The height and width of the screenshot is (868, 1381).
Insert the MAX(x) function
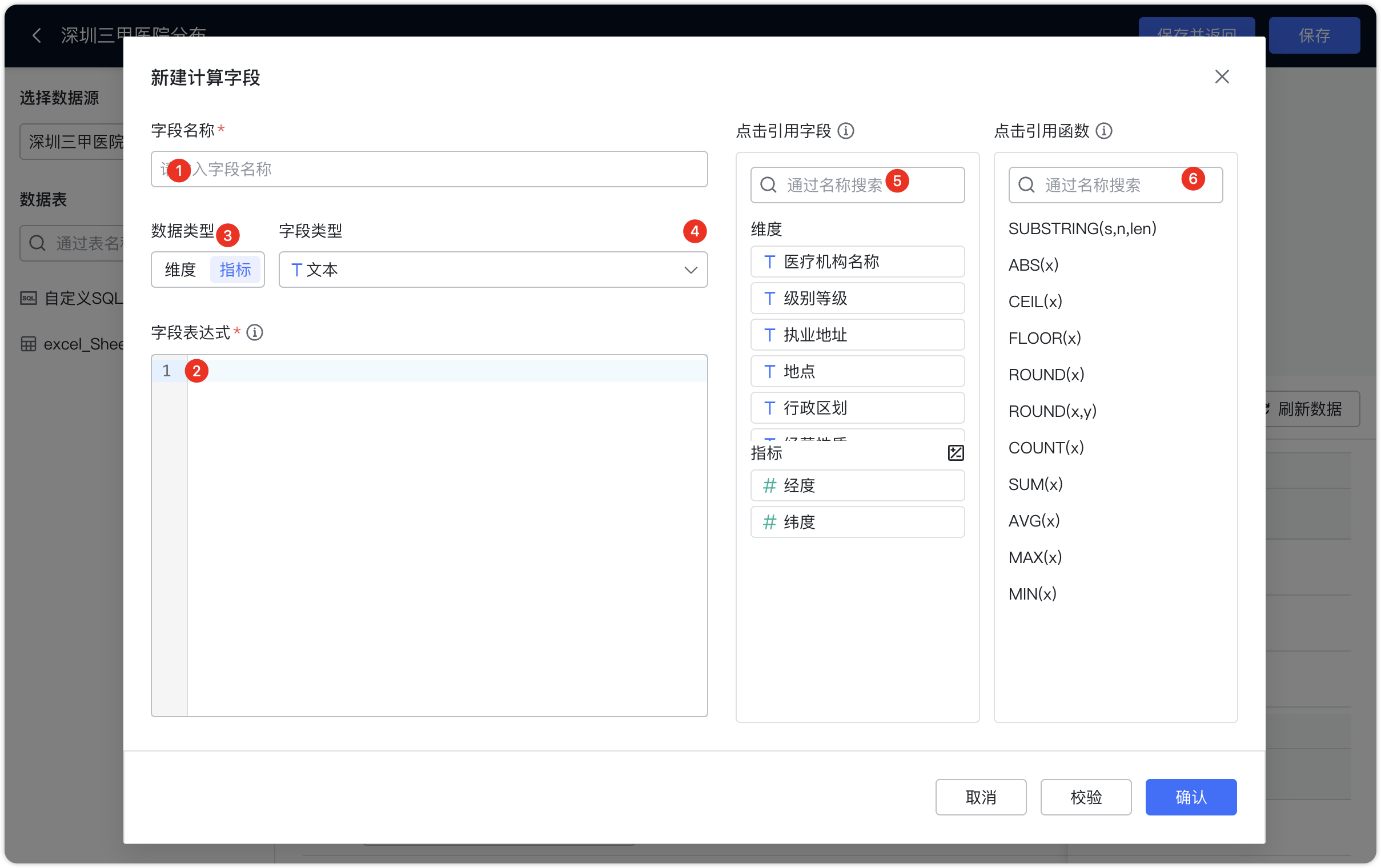click(x=1035, y=558)
